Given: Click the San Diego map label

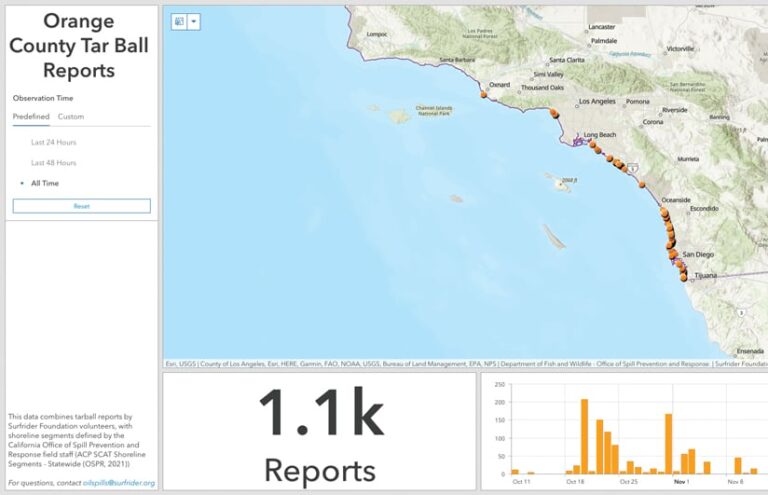Looking at the screenshot, I should (x=698, y=255).
